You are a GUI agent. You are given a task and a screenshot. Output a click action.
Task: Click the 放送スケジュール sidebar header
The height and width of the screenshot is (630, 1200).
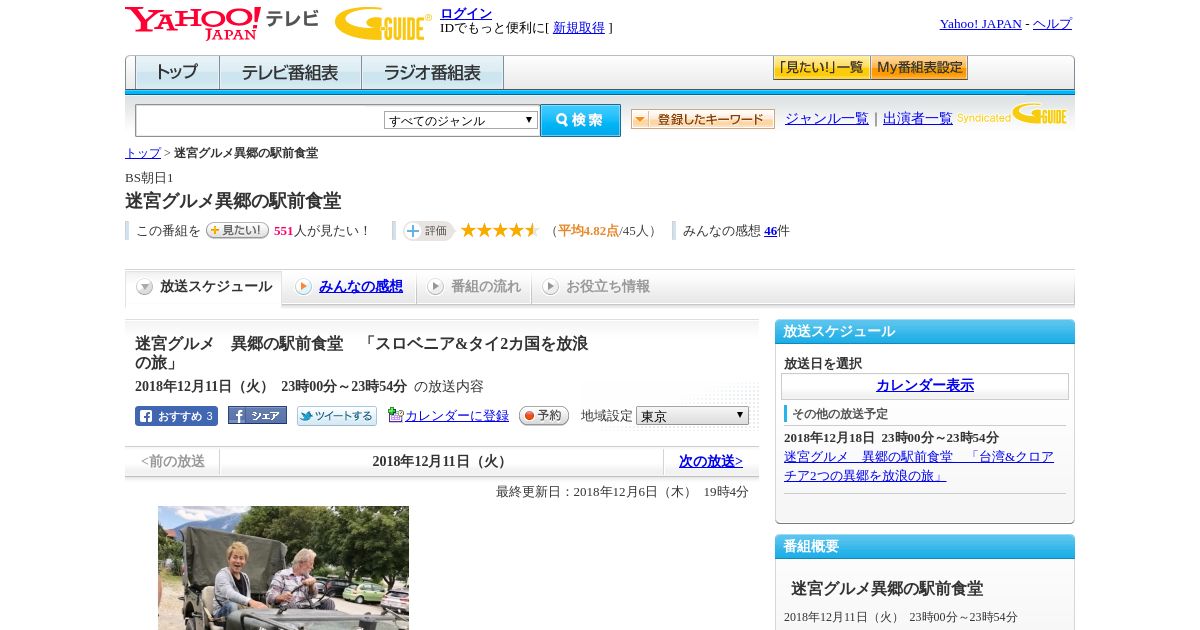pyautogui.click(x=925, y=332)
